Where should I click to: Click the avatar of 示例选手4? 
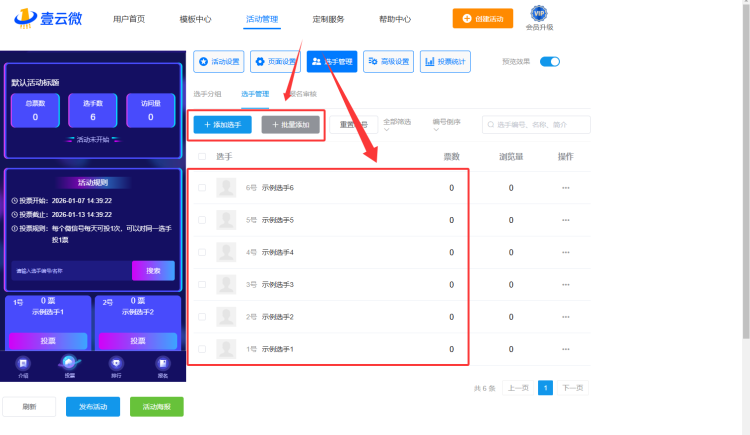point(227,252)
